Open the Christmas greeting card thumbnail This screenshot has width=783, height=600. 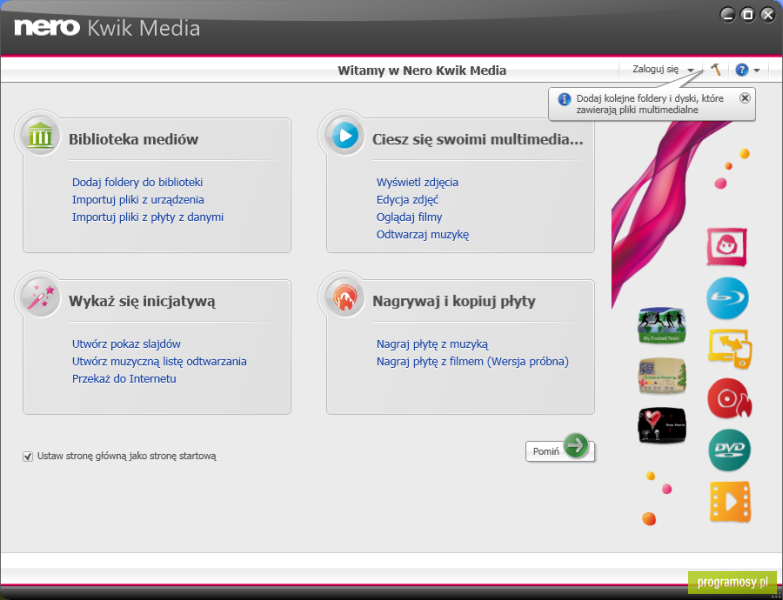[x=662, y=375]
